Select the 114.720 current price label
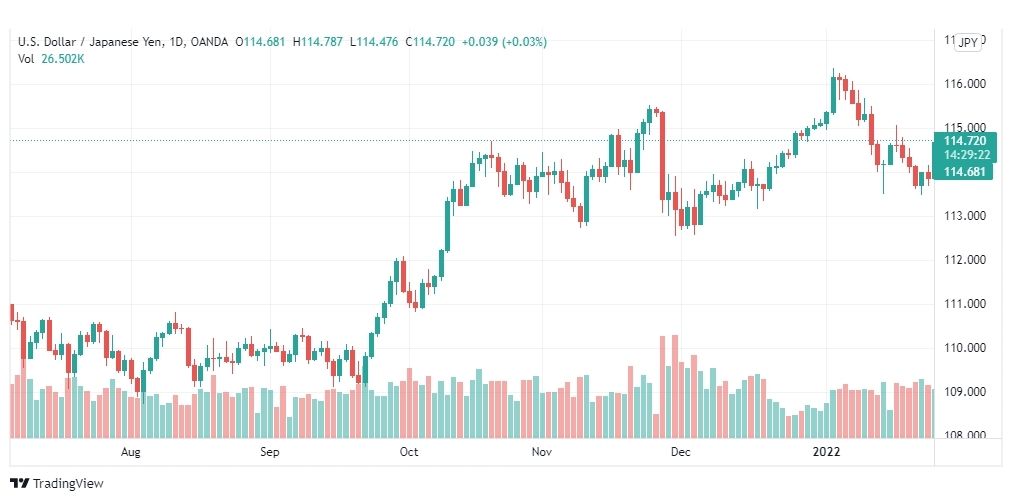Image resolution: width=1012 pixels, height=501 pixels. 964,141
